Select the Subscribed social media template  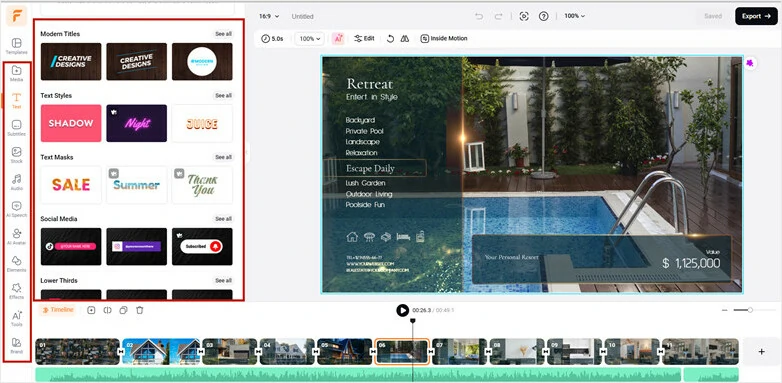click(202, 246)
